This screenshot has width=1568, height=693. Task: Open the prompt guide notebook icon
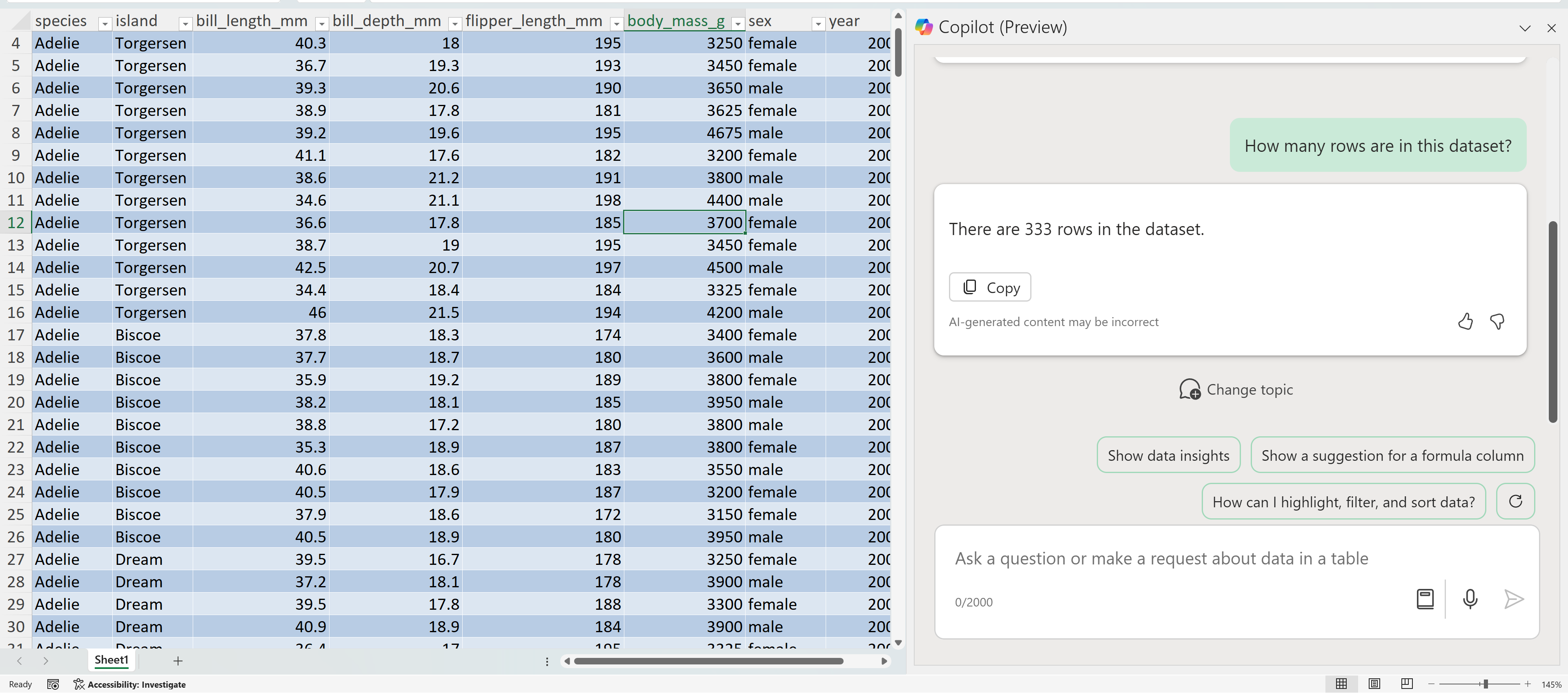(x=1425, y=599)
